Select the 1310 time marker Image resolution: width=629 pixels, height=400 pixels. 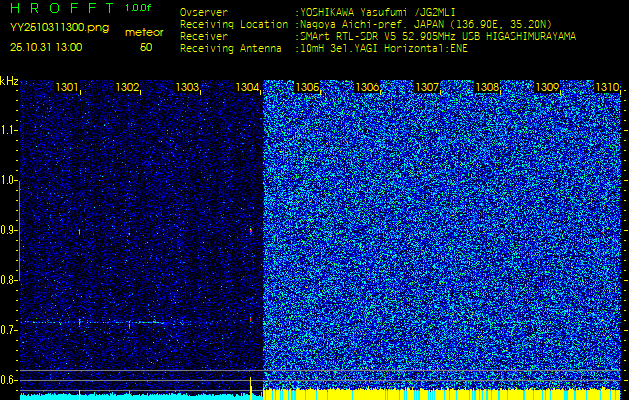pos(607,88)
